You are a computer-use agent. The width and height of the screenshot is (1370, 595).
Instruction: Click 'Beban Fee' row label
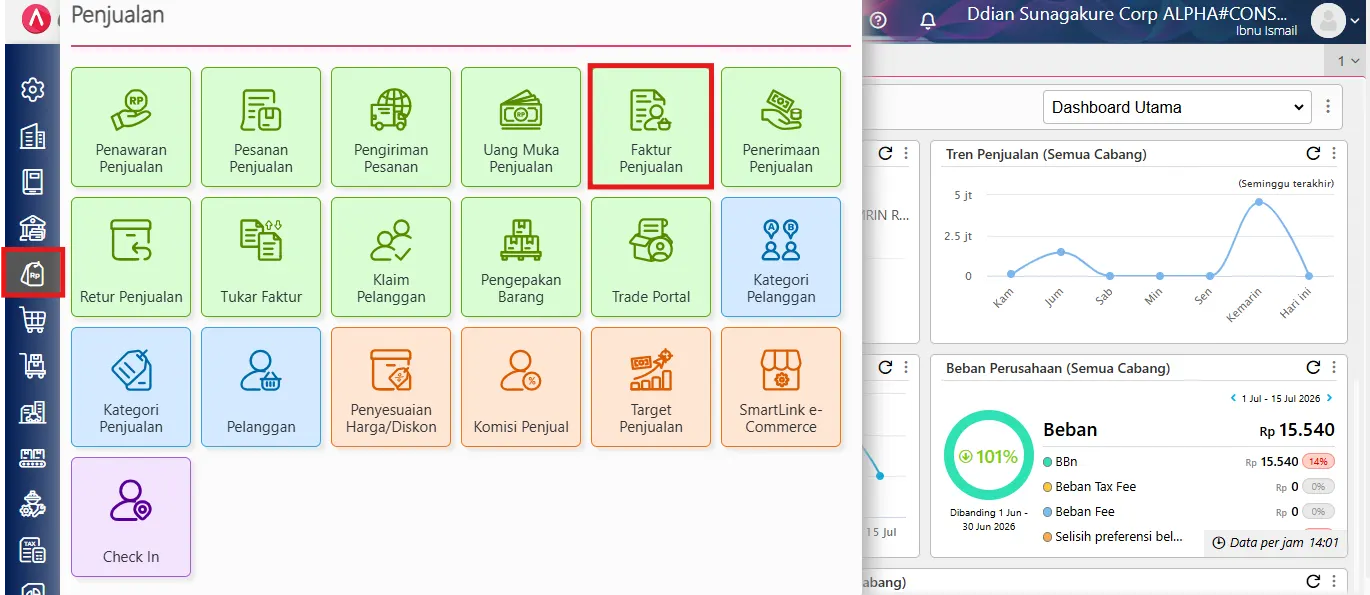(1085, 511)
